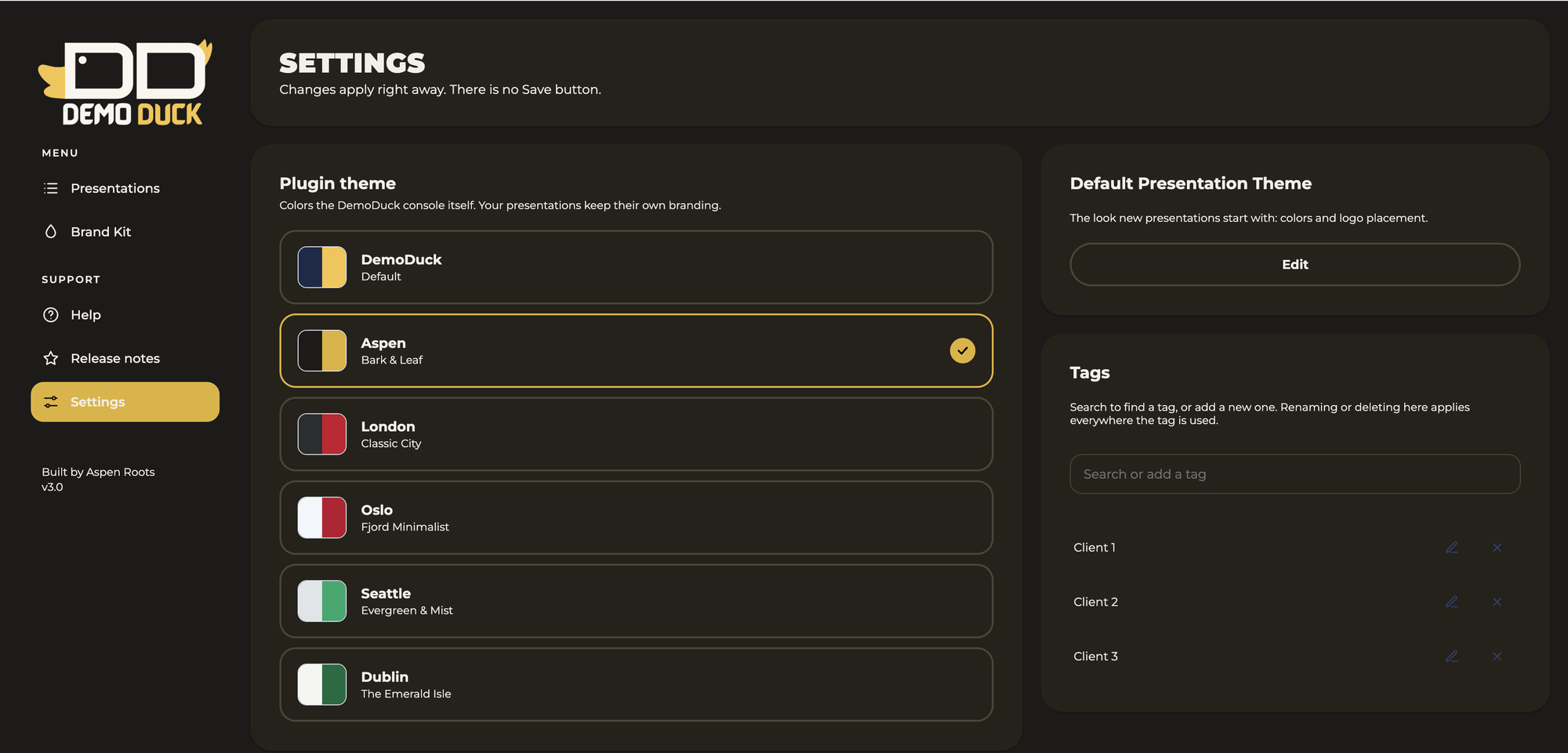Open the Settings menu item
The image size is (1568, 753).
125,402
